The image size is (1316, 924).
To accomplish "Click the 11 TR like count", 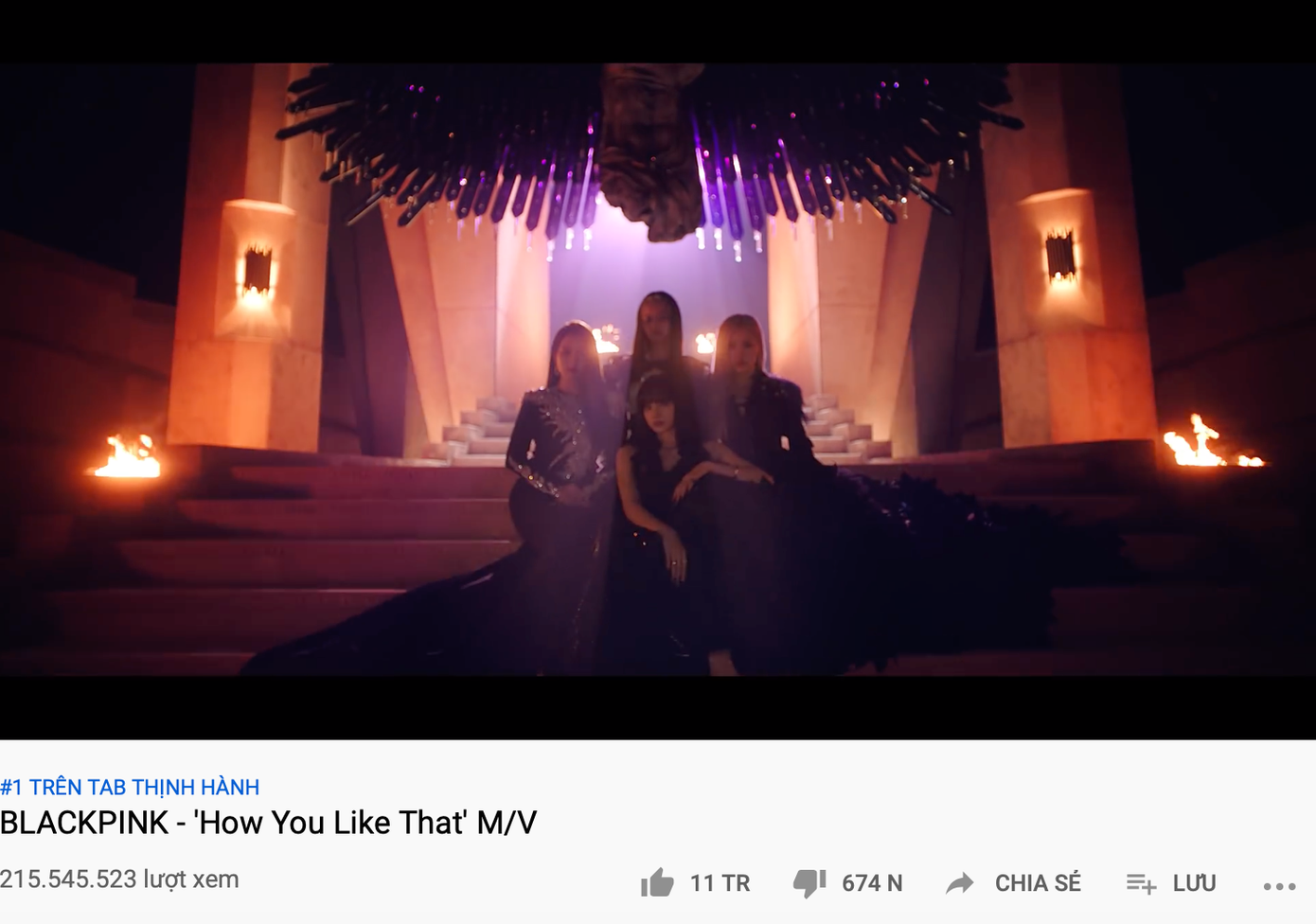I will 720,883.
